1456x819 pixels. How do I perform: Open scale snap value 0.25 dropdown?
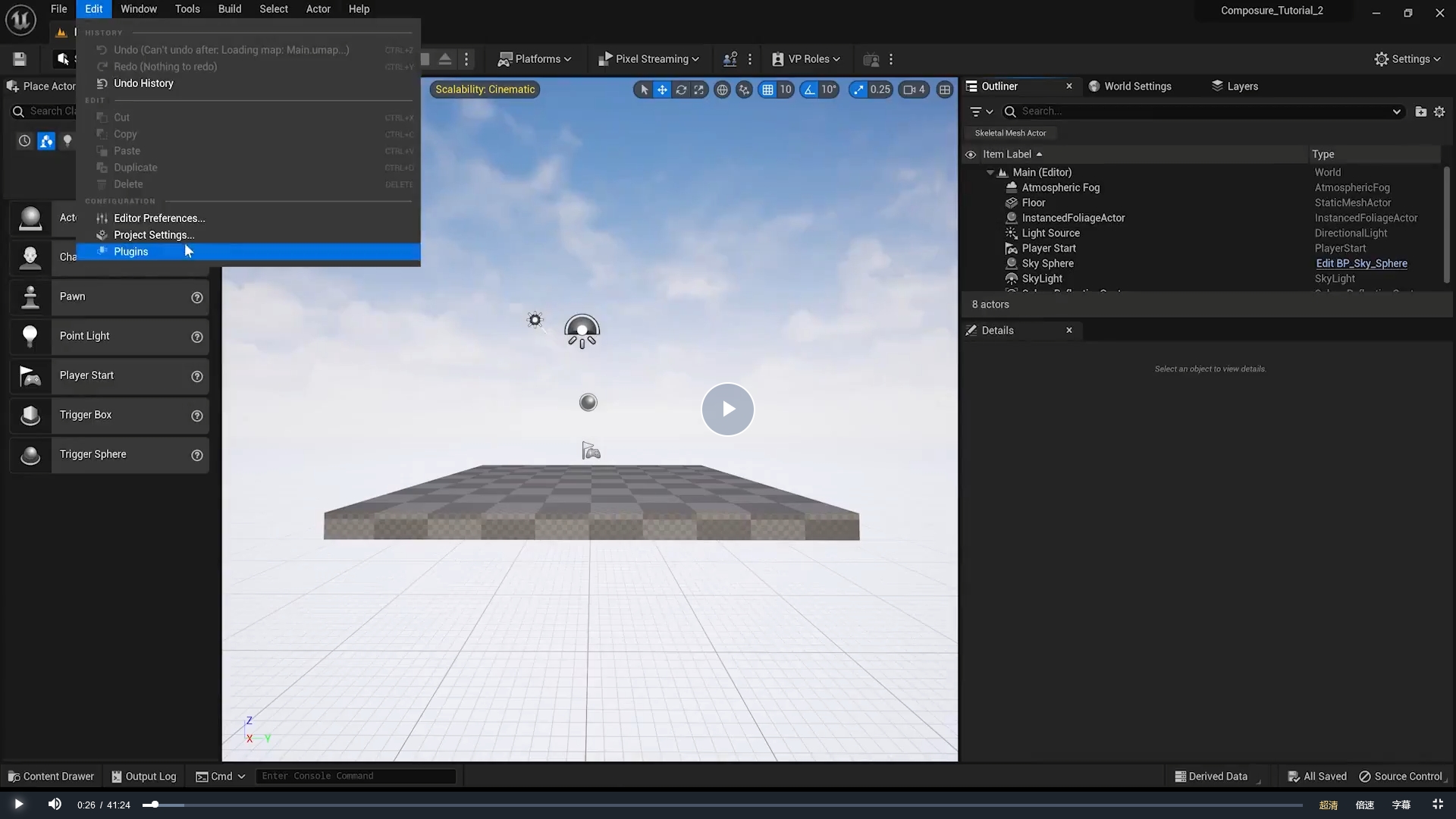coord(880,89)
